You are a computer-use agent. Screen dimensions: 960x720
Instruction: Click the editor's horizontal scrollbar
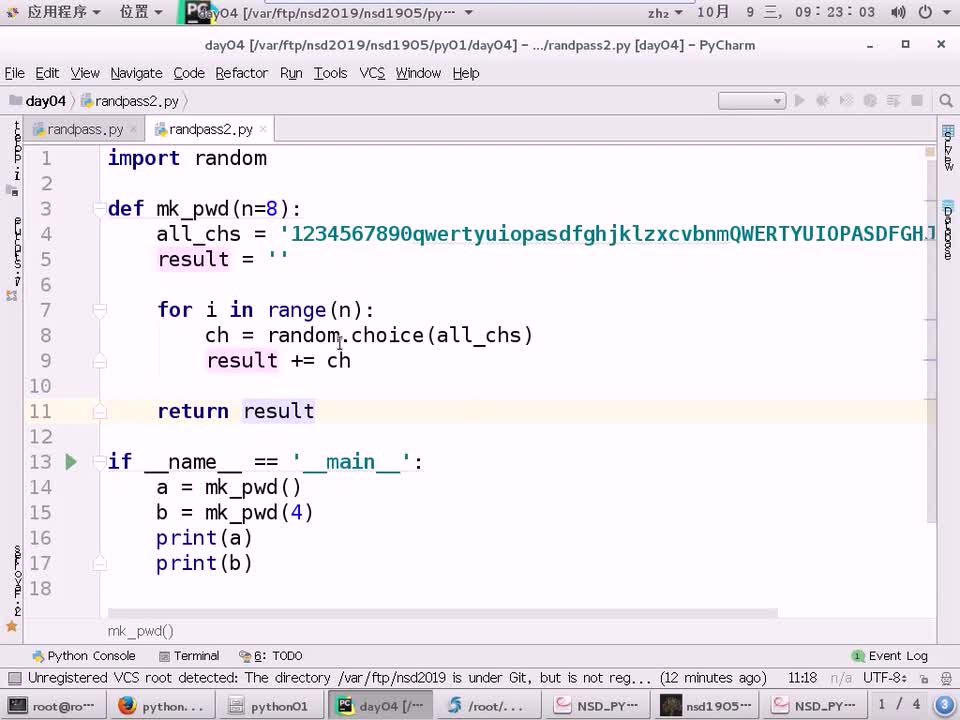pyautogui.click(x=443, y=613)
